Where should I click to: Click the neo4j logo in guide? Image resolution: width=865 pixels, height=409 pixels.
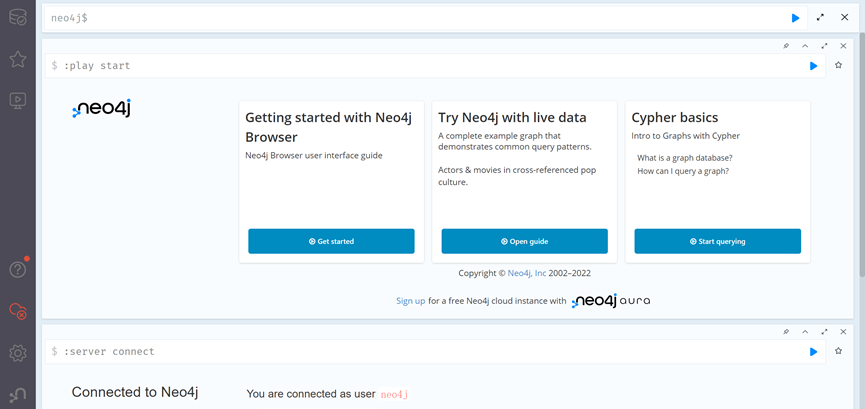pyautogui.click(x=102, y=108)
